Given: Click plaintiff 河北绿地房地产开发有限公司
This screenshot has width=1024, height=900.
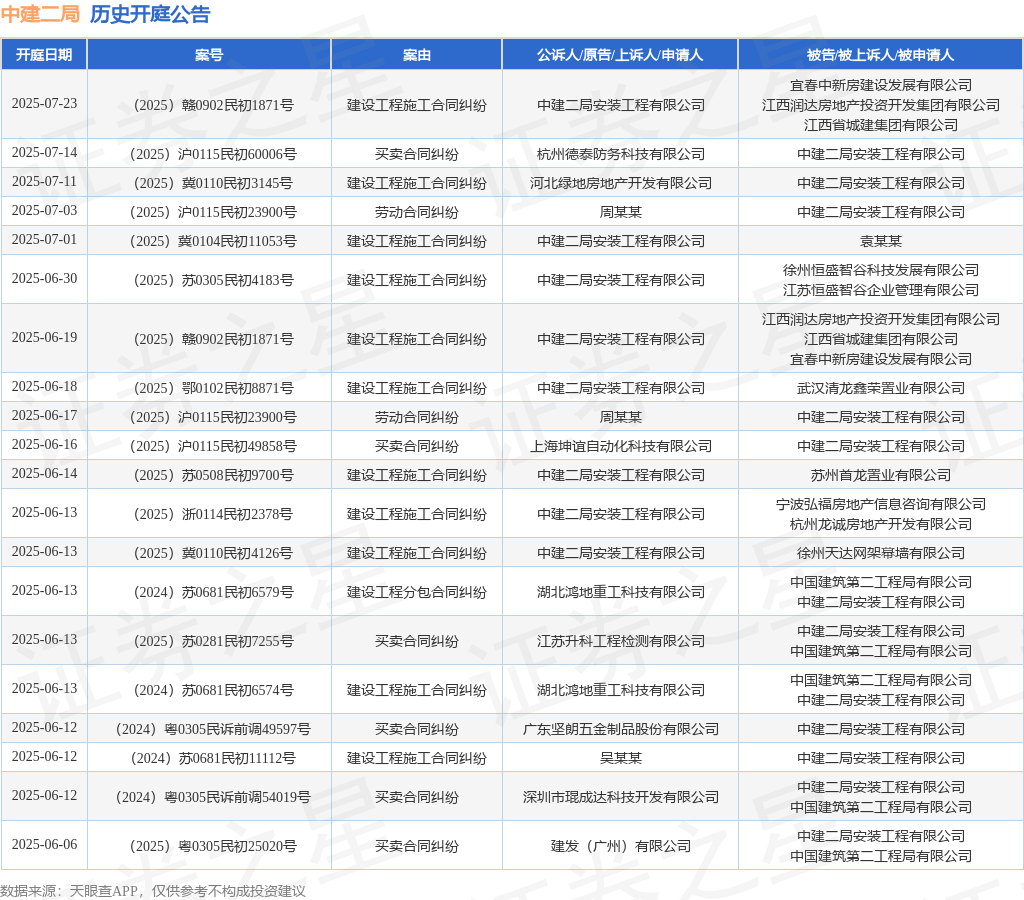Looking at the screenshot, I should tap(620, 183).
